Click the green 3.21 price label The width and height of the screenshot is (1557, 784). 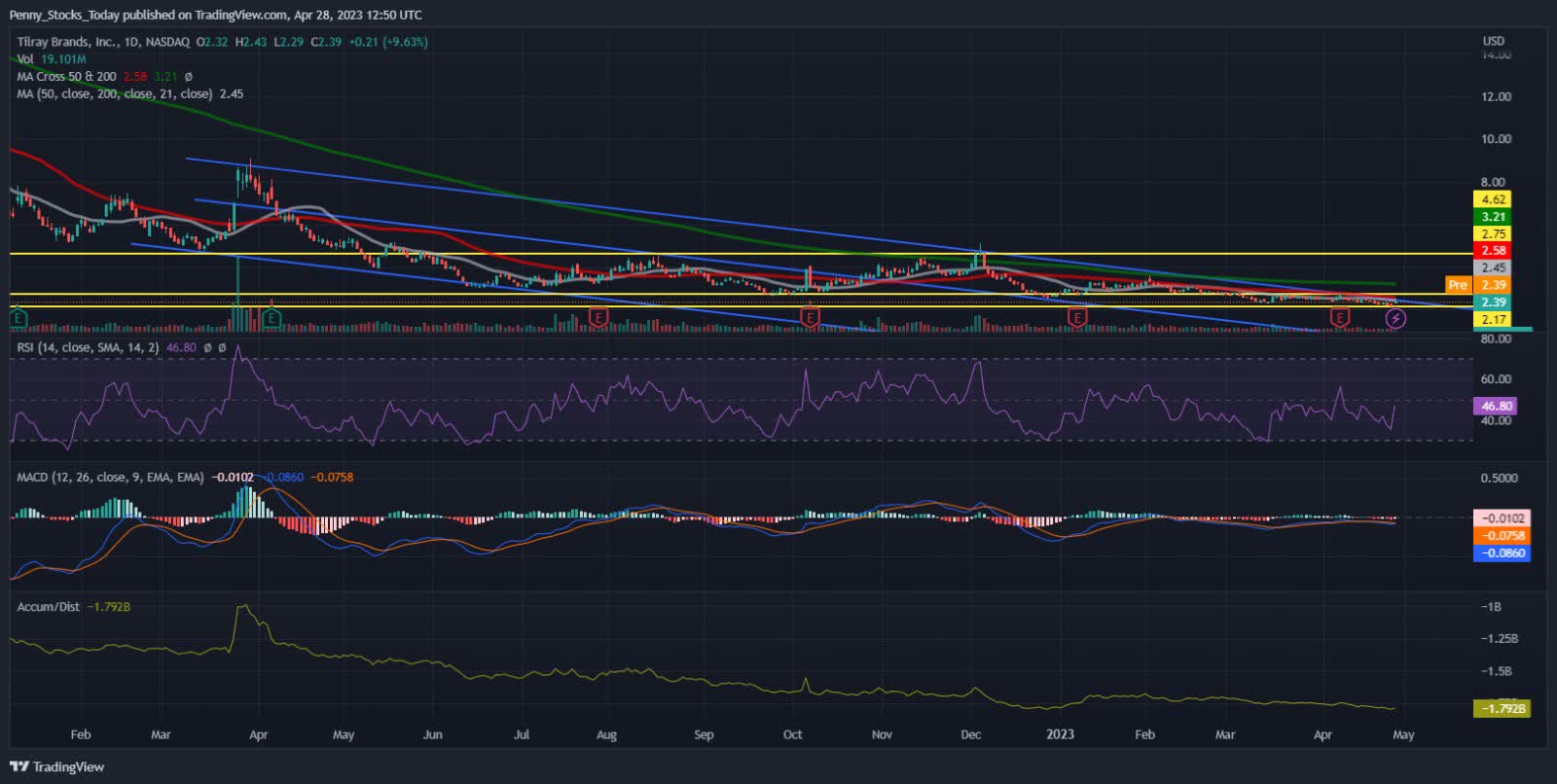[x=1493, y=217]
